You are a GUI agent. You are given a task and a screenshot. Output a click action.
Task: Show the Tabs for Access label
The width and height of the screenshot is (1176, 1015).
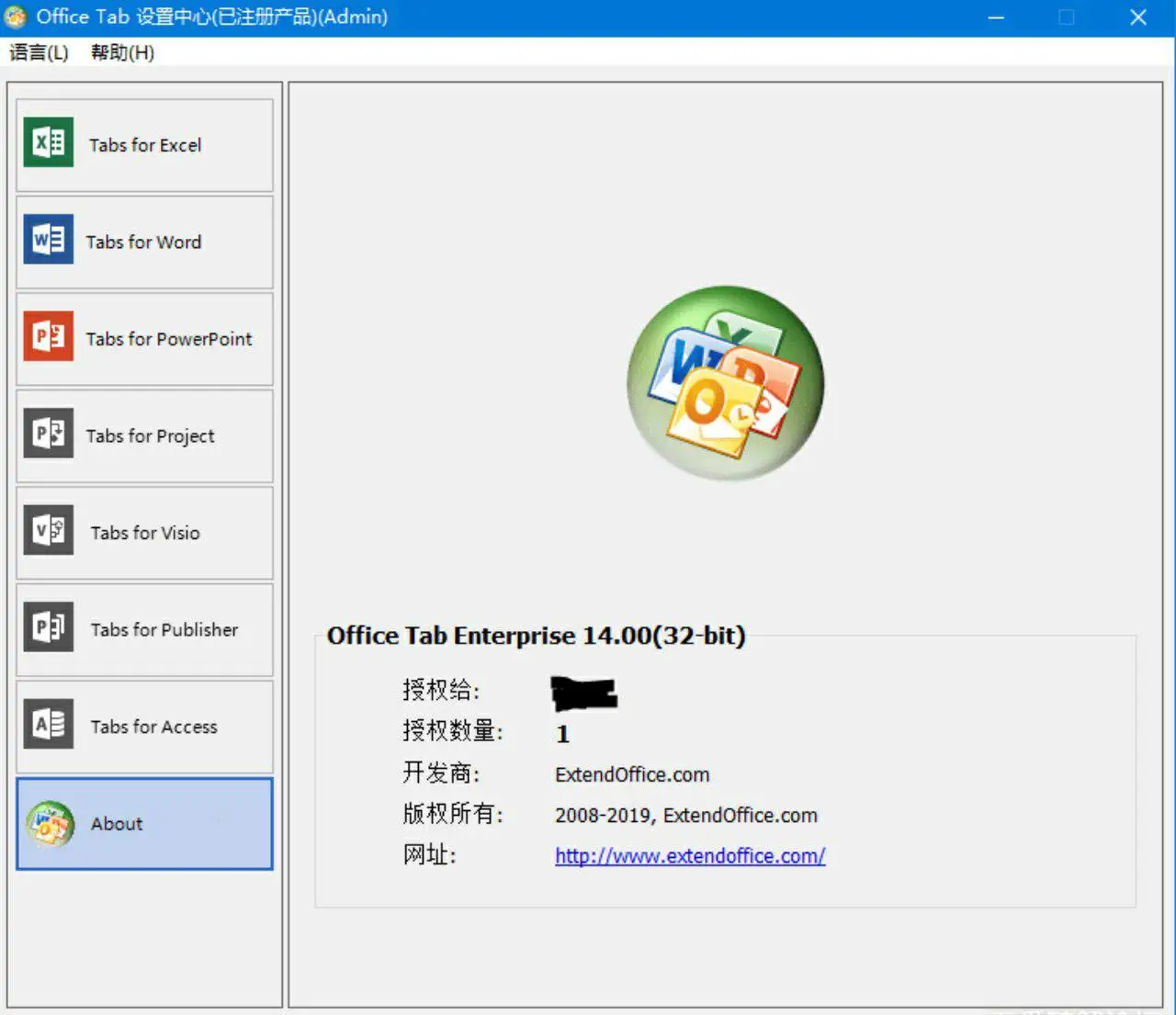(154, 727)
